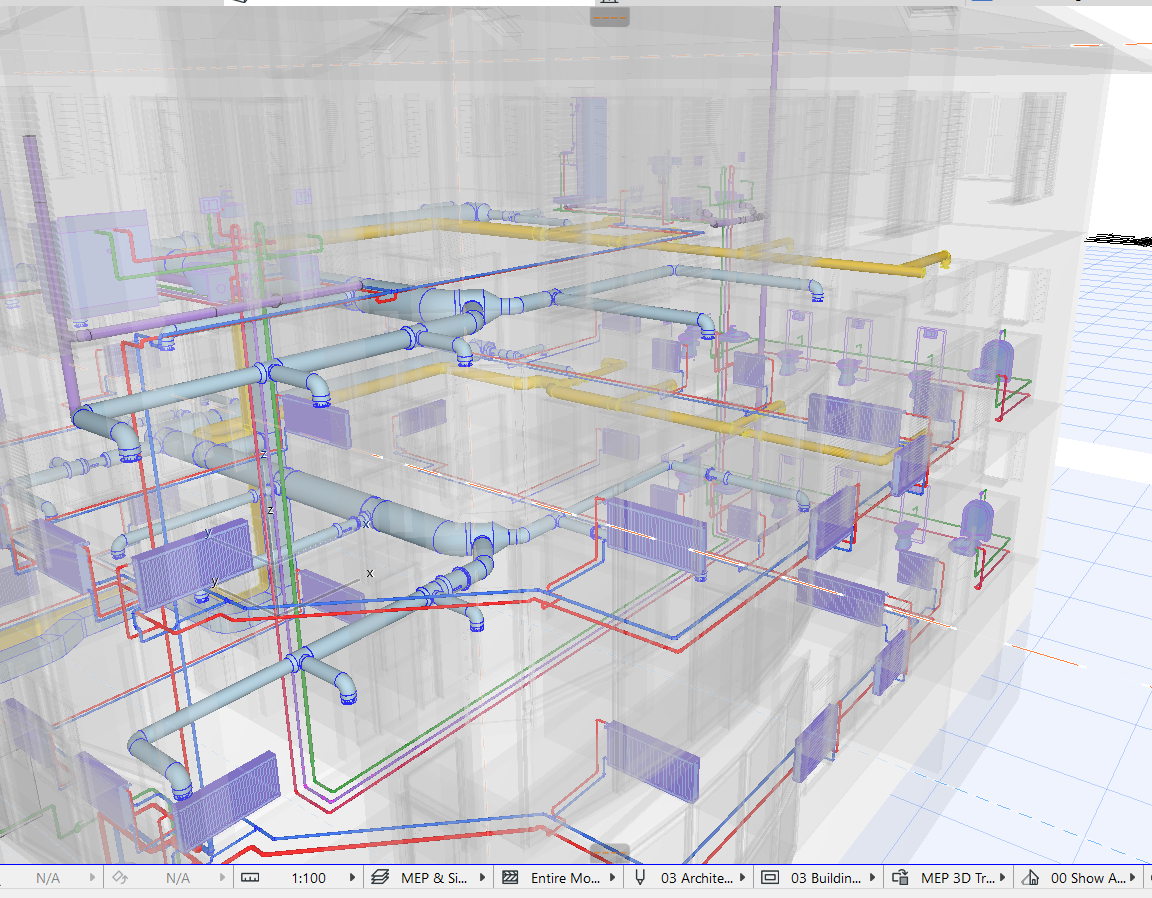Viewport: 1152px width, 898px height.
Task: Open the arrow next to 1:100 scale
Action: [352, 877]
